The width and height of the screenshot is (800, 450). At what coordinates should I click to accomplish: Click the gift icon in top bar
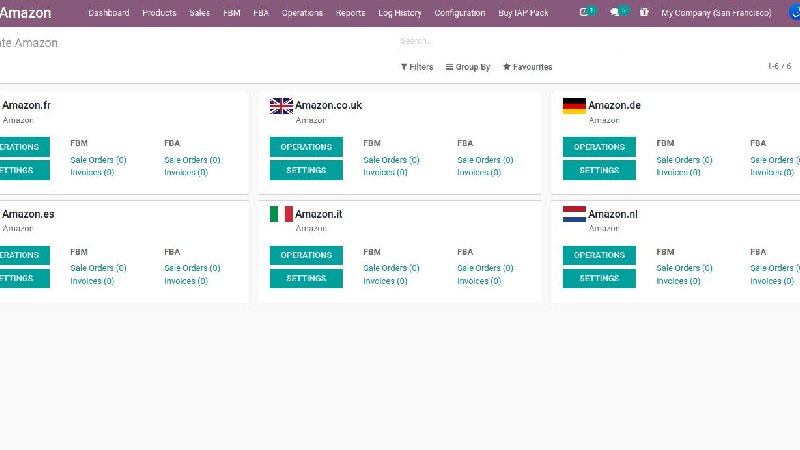point(644,12)
